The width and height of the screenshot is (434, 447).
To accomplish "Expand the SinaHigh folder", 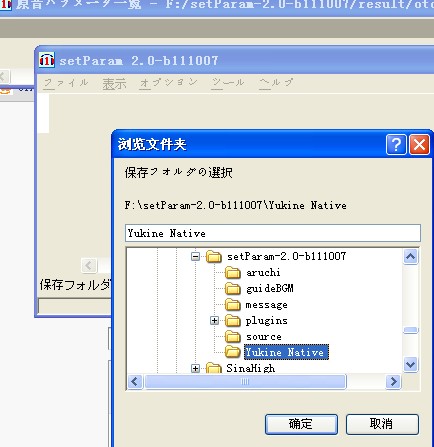I will click(196, 368).
